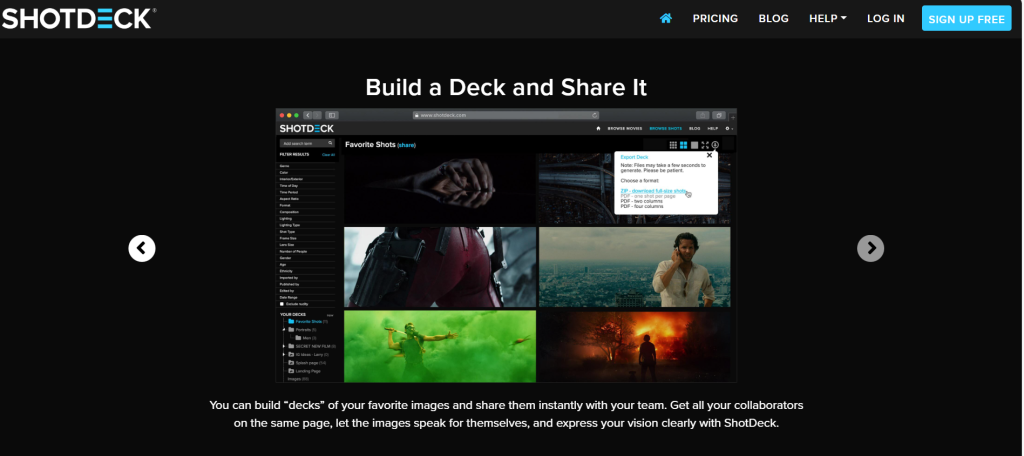The height and width of the screenshot is (456, 1024).
Task: Select the Splash page deck
Action: [307, 363]
